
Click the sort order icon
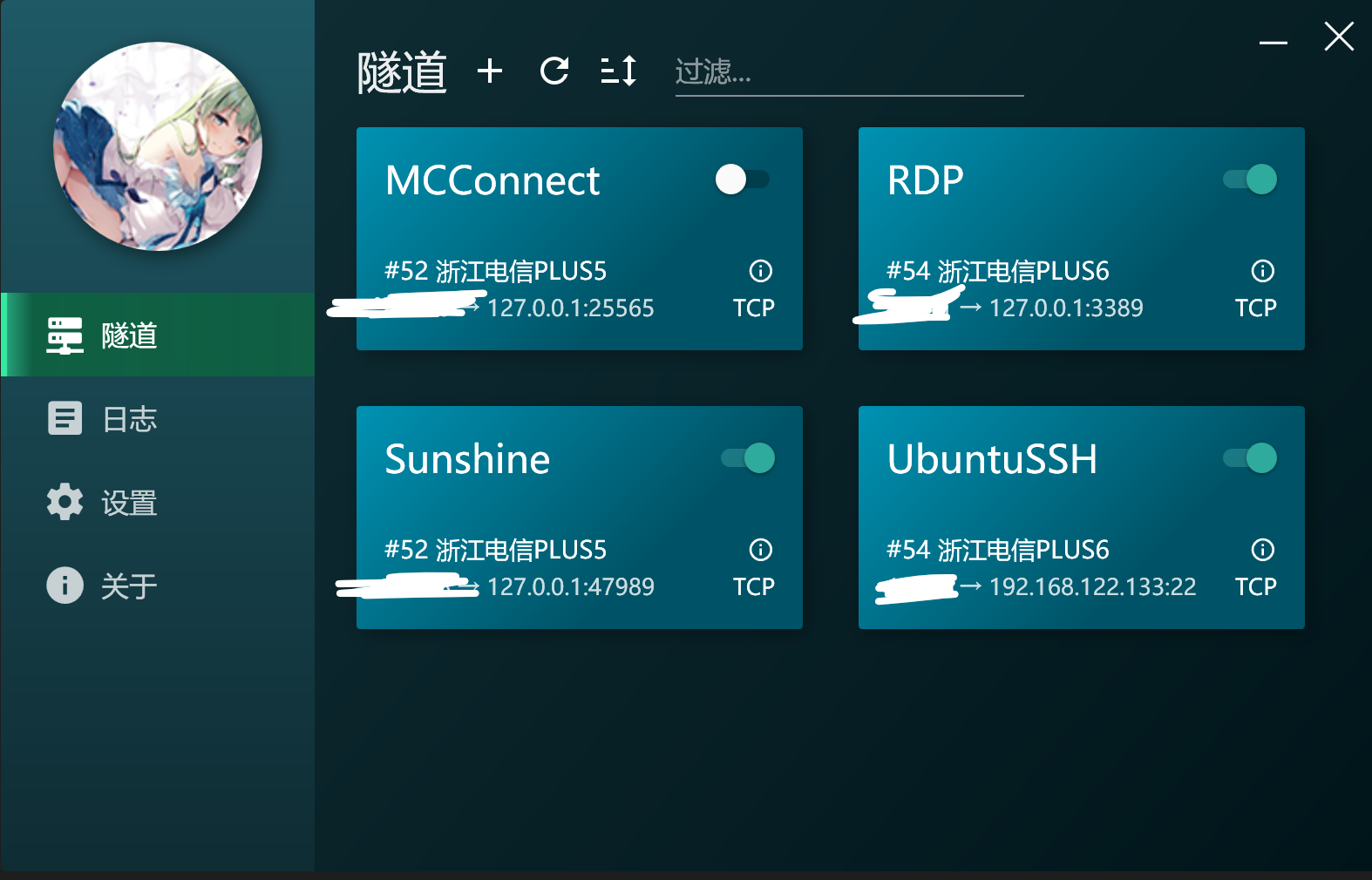(x=619, y=71)
